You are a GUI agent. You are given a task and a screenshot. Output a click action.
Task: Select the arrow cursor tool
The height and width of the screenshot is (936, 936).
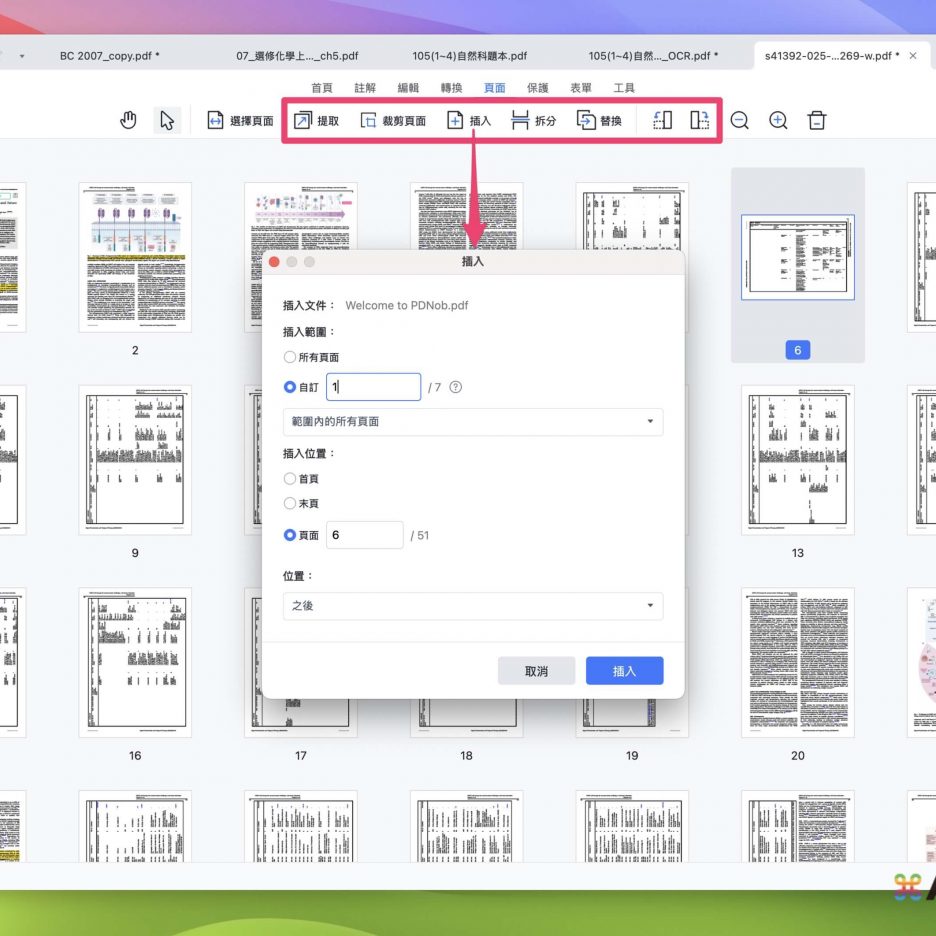pos(167,121)
